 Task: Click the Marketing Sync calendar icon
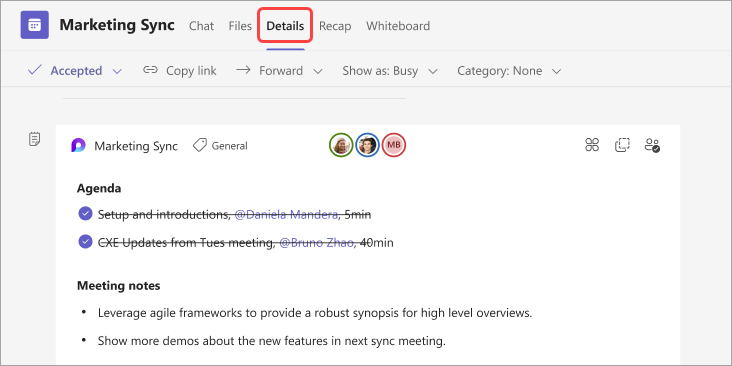click(35, 25)
